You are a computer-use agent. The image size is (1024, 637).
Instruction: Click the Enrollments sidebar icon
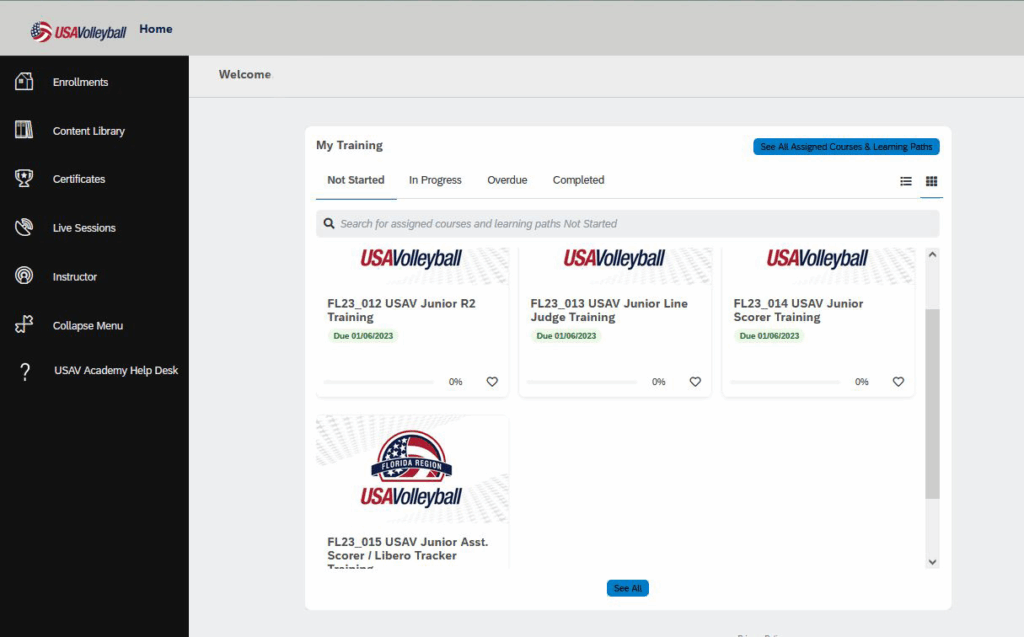click(24, 81)
